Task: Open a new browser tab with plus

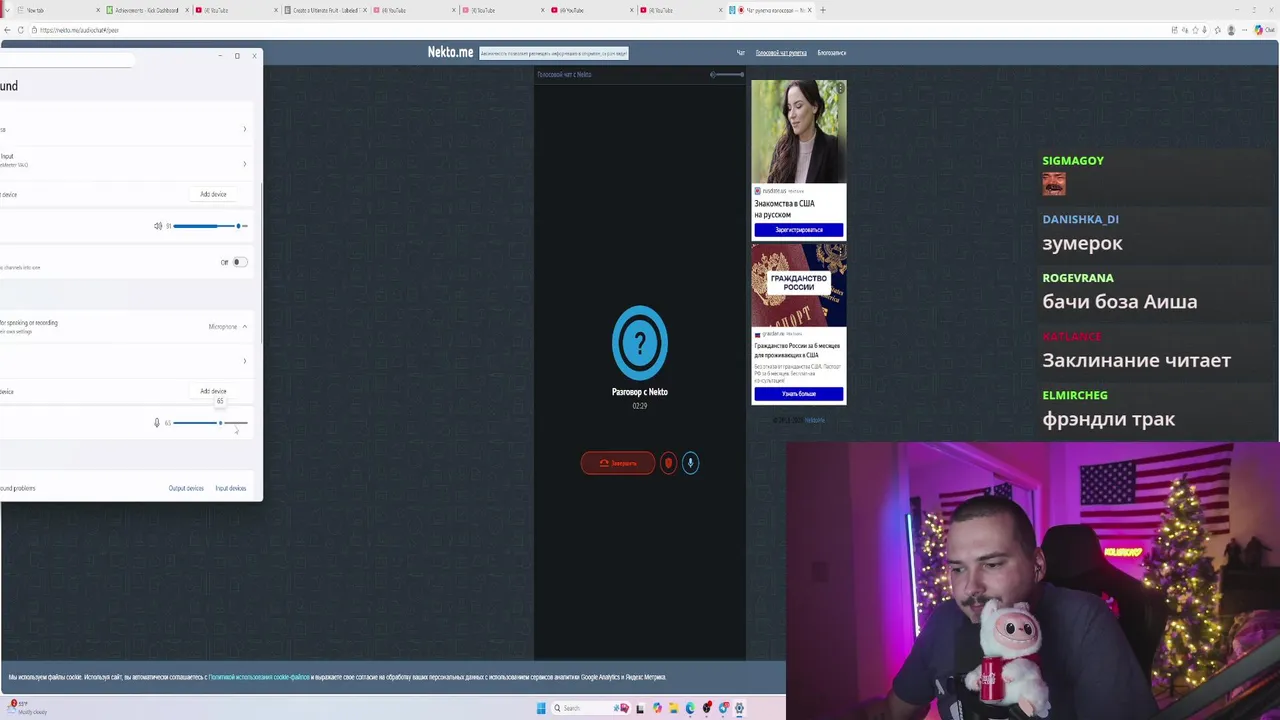Action: [x=823, y=10]
